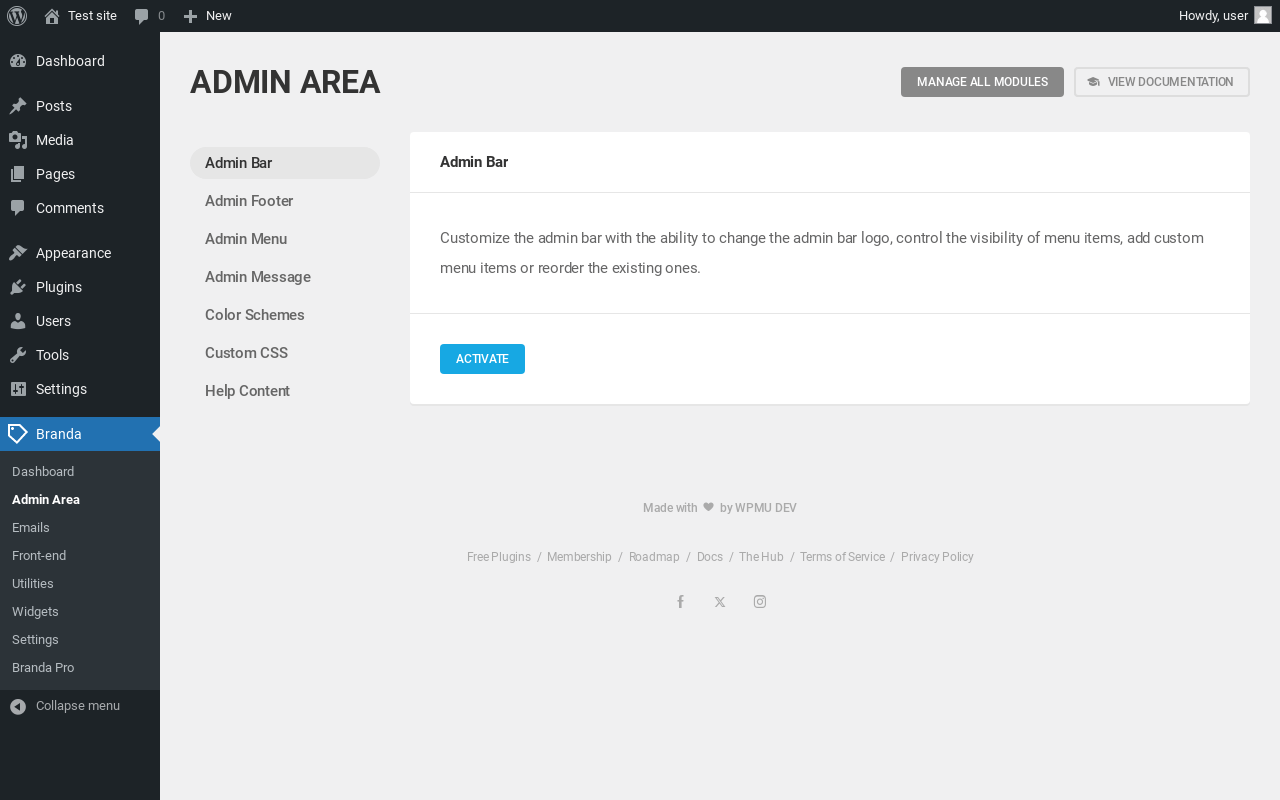Screen dimensions: 1280x800
Task: Click the Users person icon
Action: coord(18,321)
